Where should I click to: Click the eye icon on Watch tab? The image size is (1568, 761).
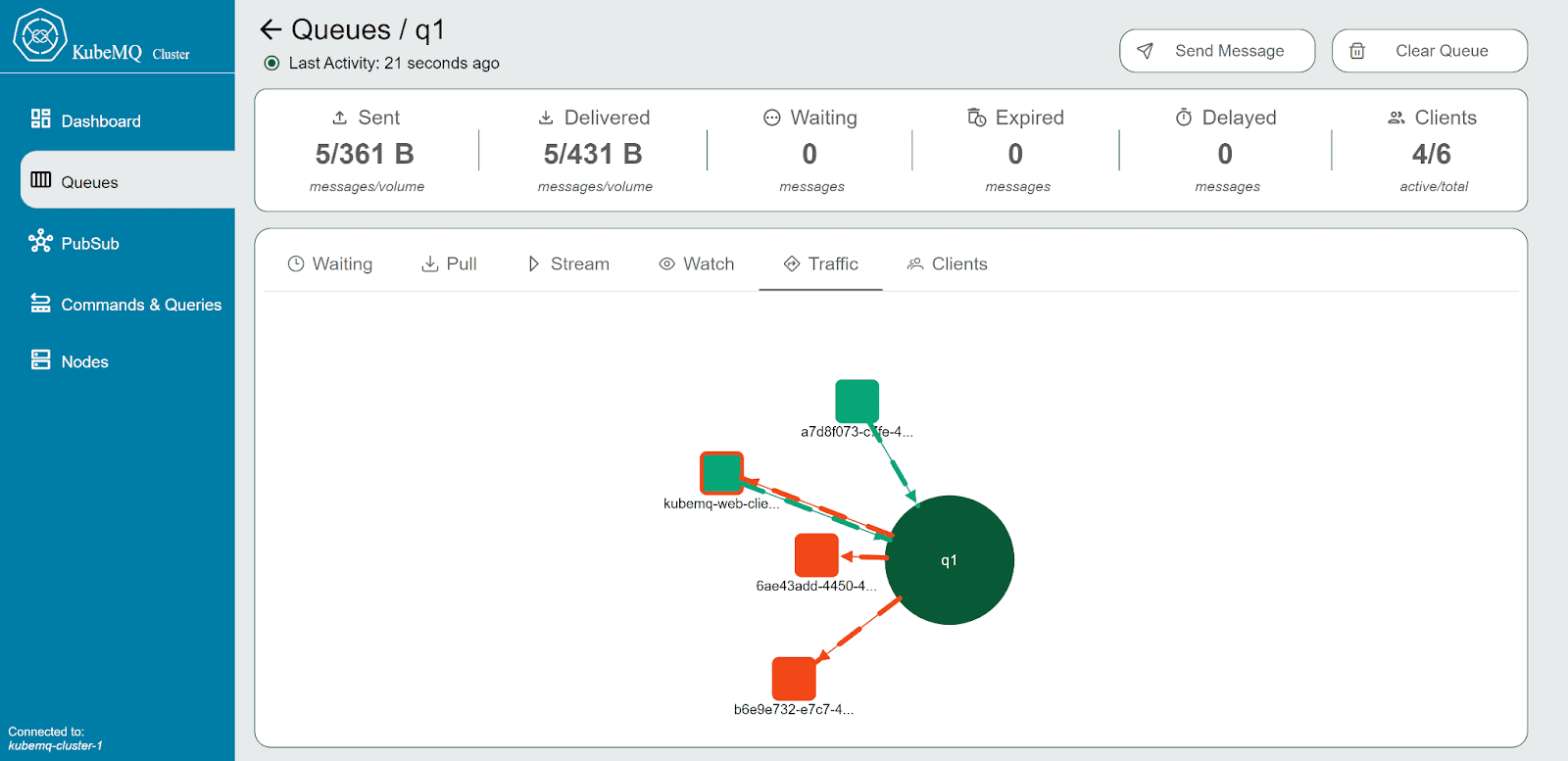(x=667, y=263)
